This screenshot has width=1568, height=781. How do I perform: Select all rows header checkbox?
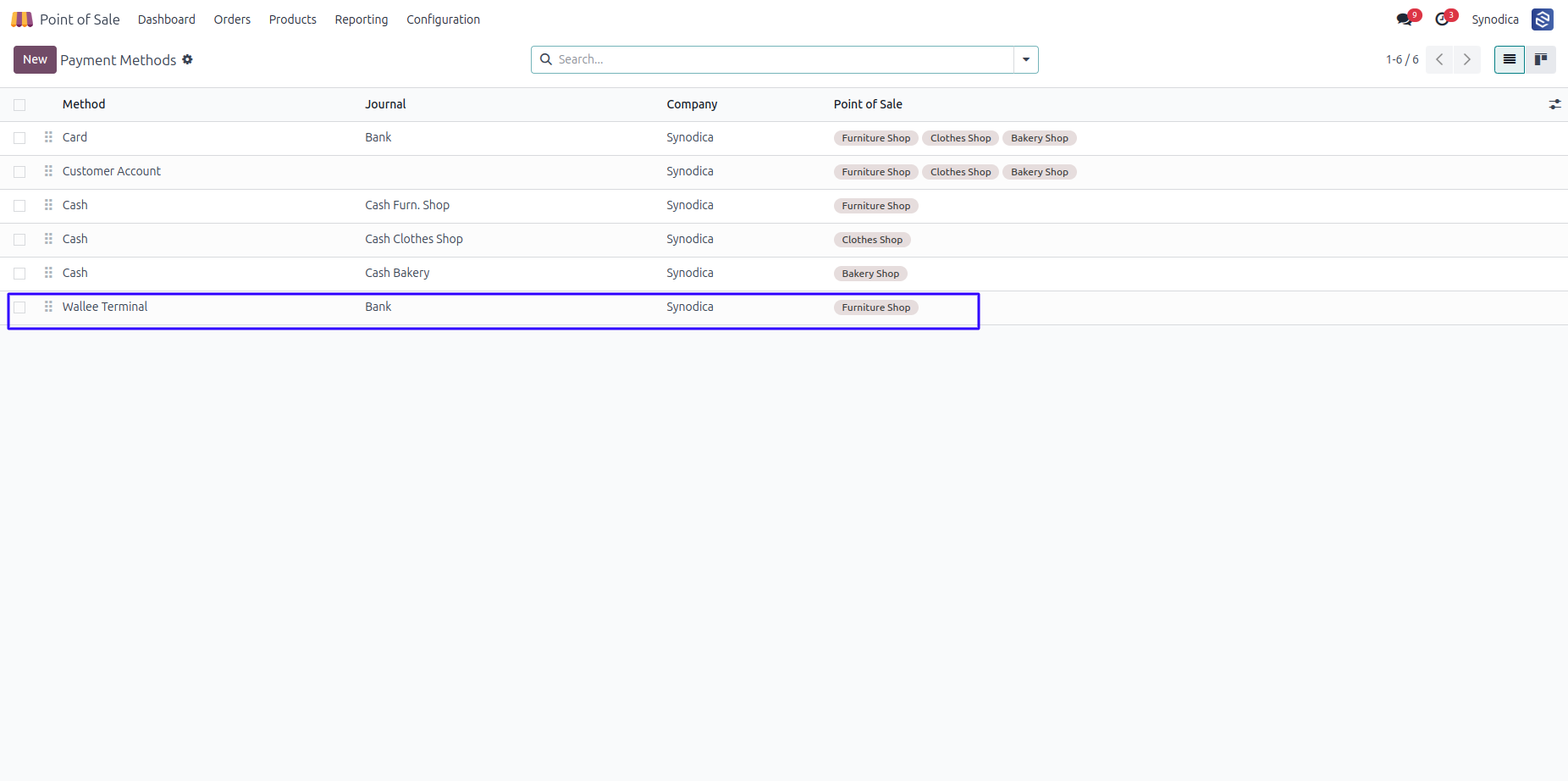click(x=19, y=105)
